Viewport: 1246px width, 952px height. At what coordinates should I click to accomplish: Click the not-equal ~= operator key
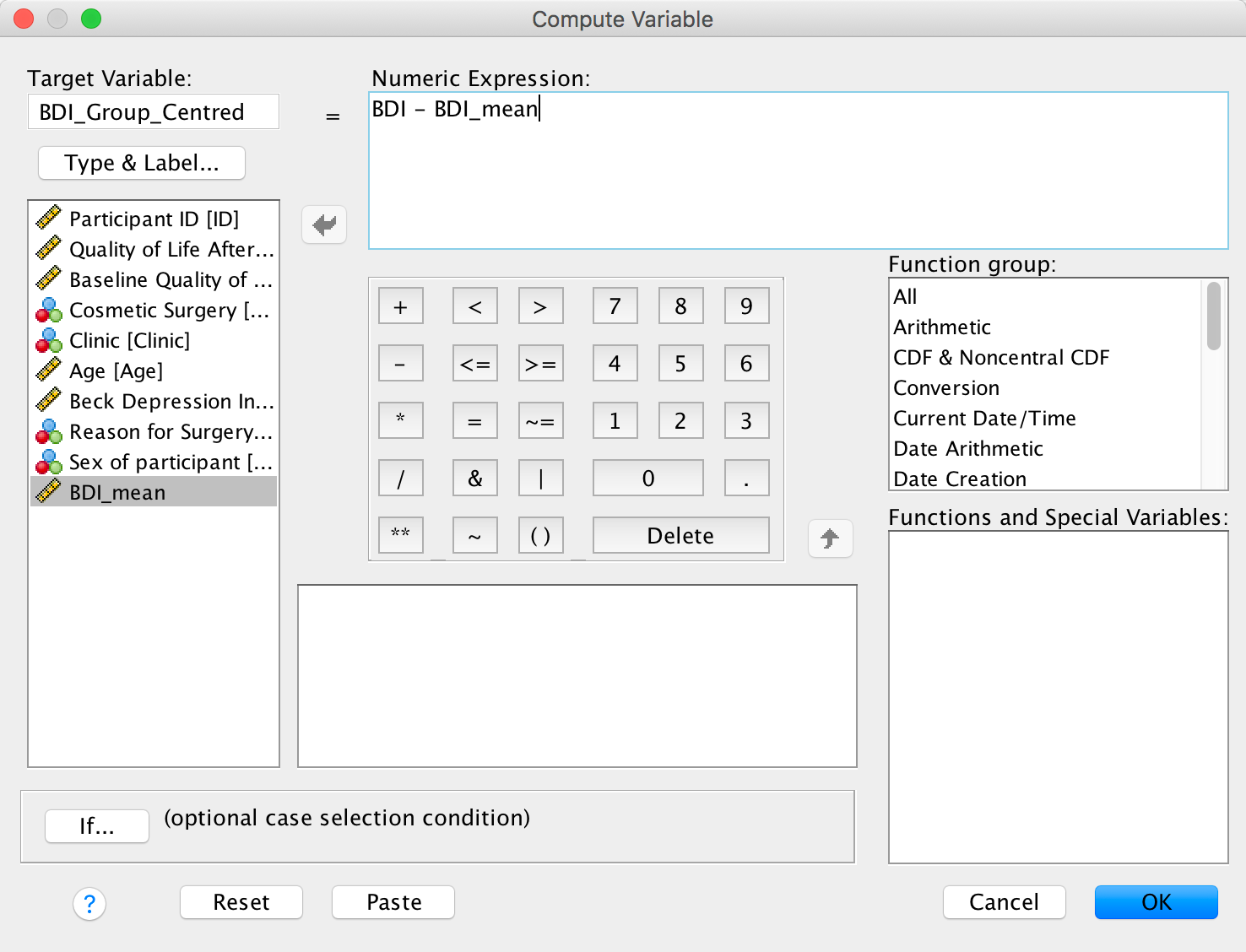[540, 421]
